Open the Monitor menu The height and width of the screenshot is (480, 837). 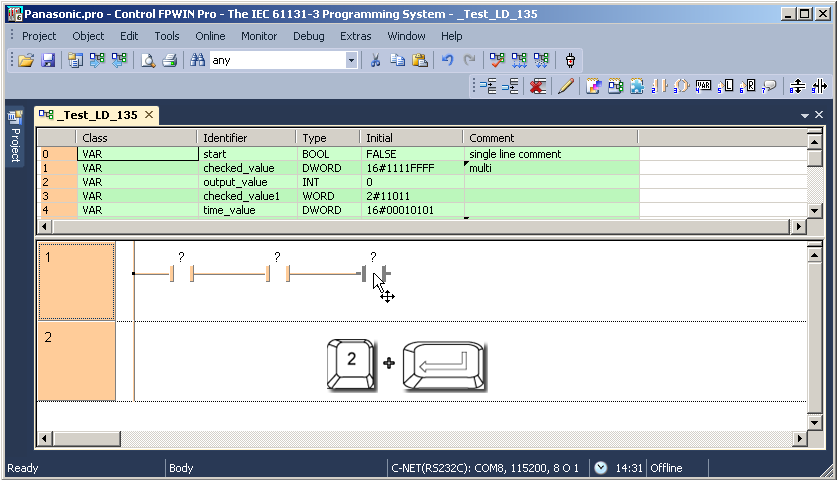pos(259,35)
